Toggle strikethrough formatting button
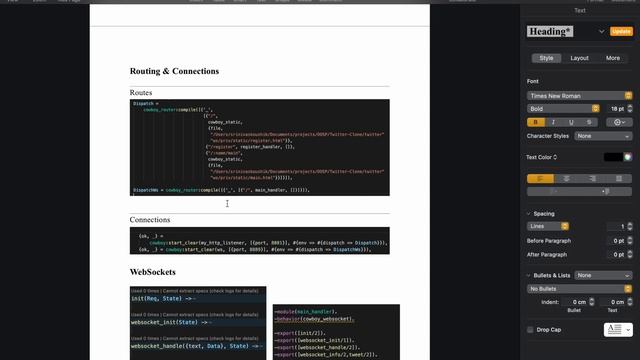The width and height of the screenshot is (640, 360). [589, 122]
